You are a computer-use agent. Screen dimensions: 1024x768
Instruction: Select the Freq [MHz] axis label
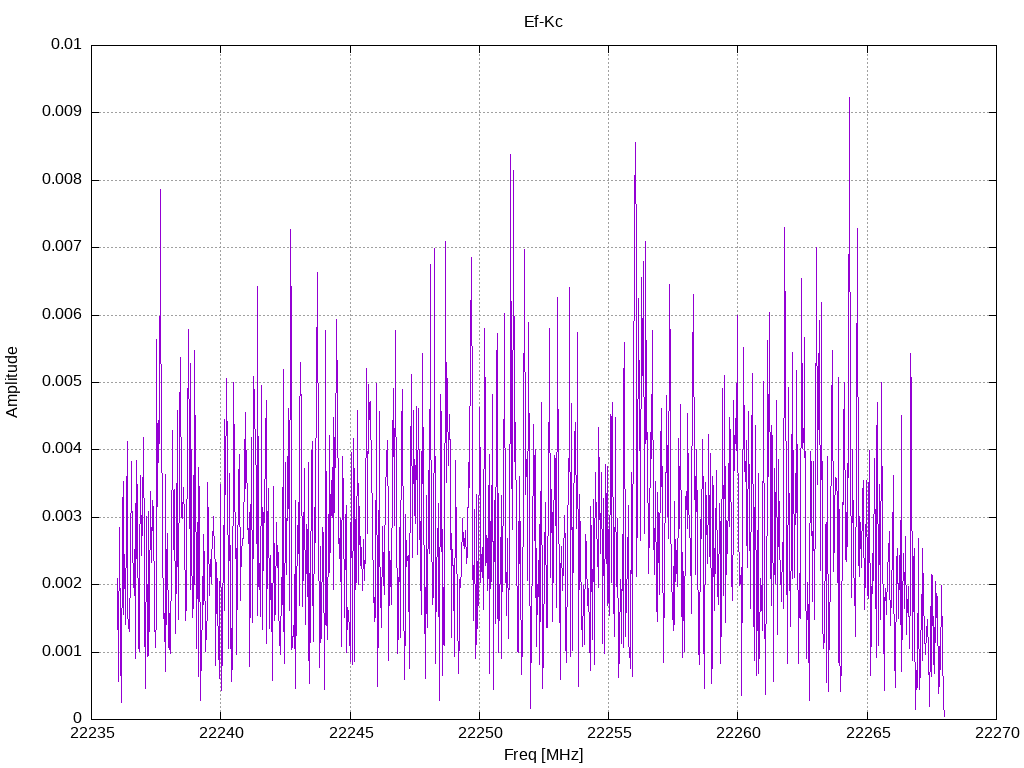543,755
